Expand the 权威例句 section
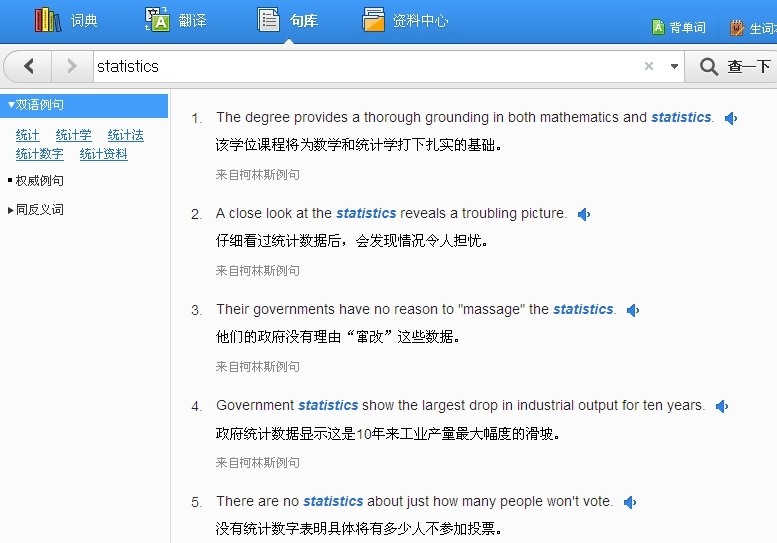The image size is (777, 543). (38, 181)
